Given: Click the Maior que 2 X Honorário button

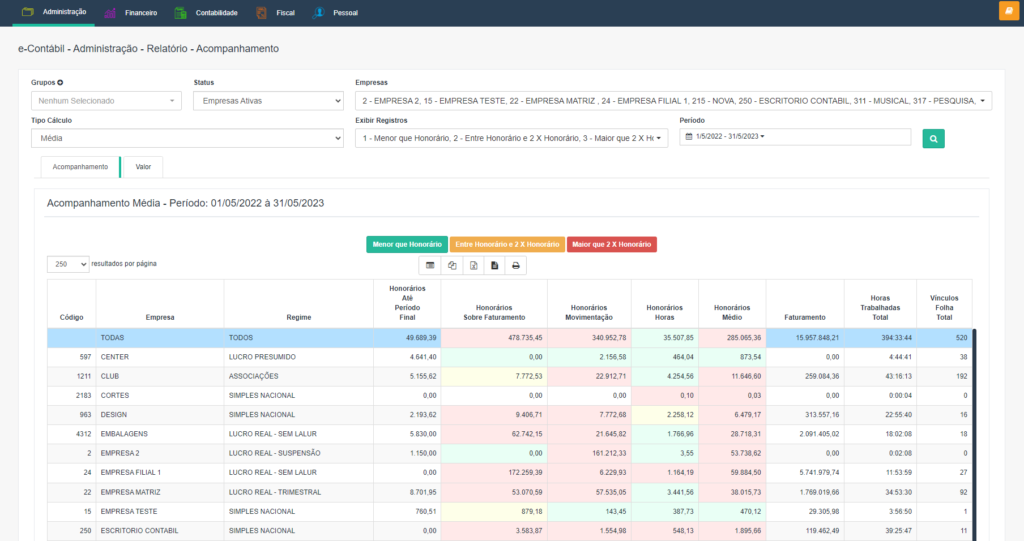Looking at the screenshot, I should point(612,244).
